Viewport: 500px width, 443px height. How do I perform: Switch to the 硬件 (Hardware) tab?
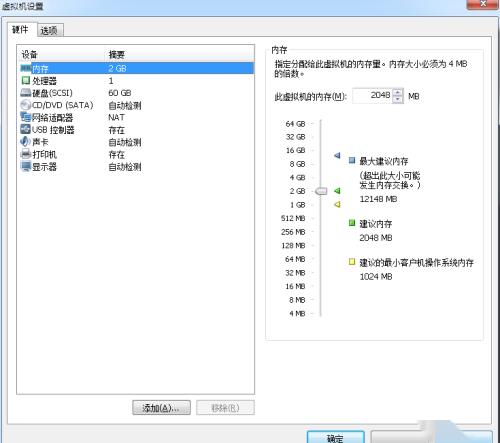(20, 30)
